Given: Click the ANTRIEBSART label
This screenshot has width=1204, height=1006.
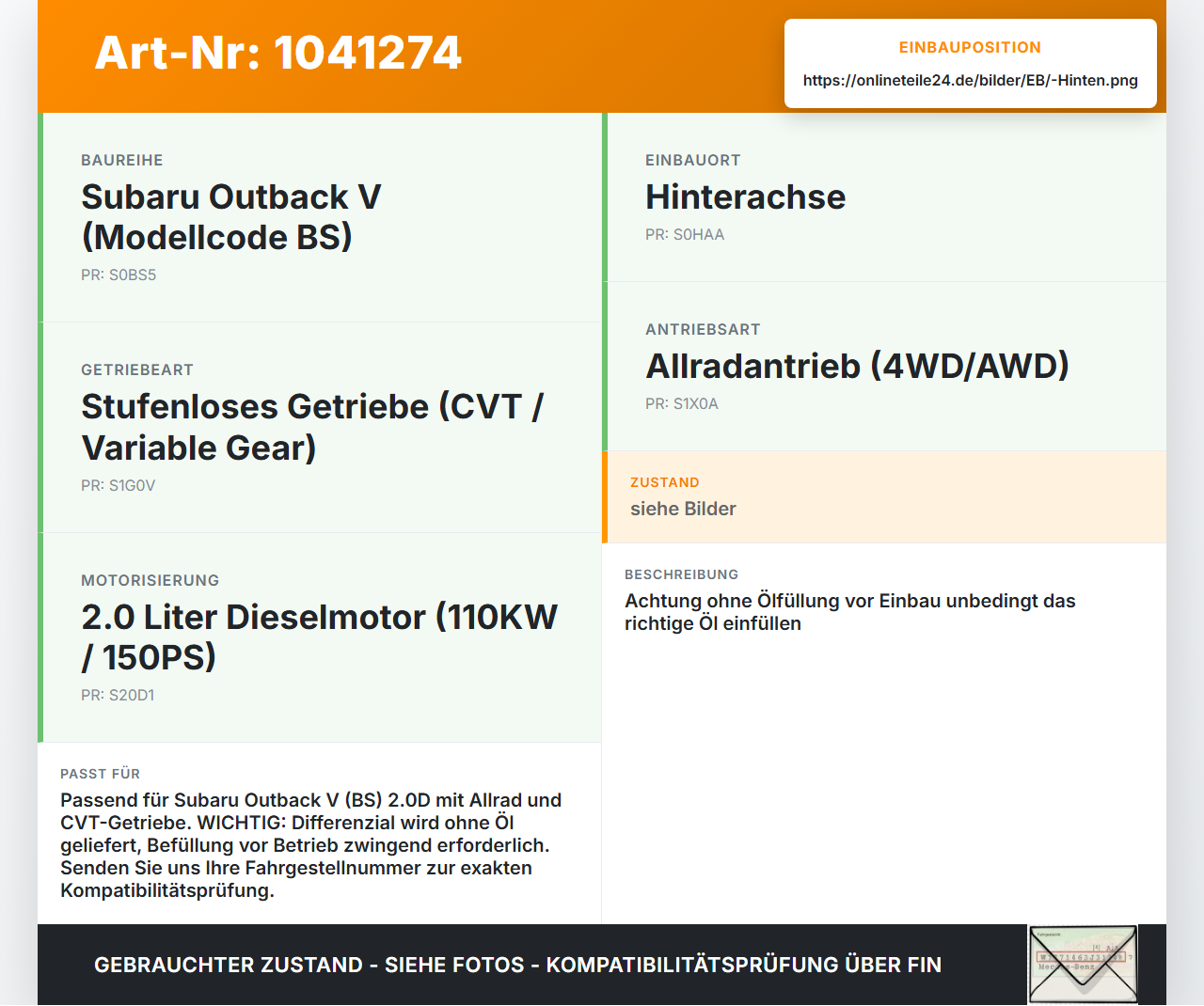Looking at the screenshot, I should coord(703,329).
